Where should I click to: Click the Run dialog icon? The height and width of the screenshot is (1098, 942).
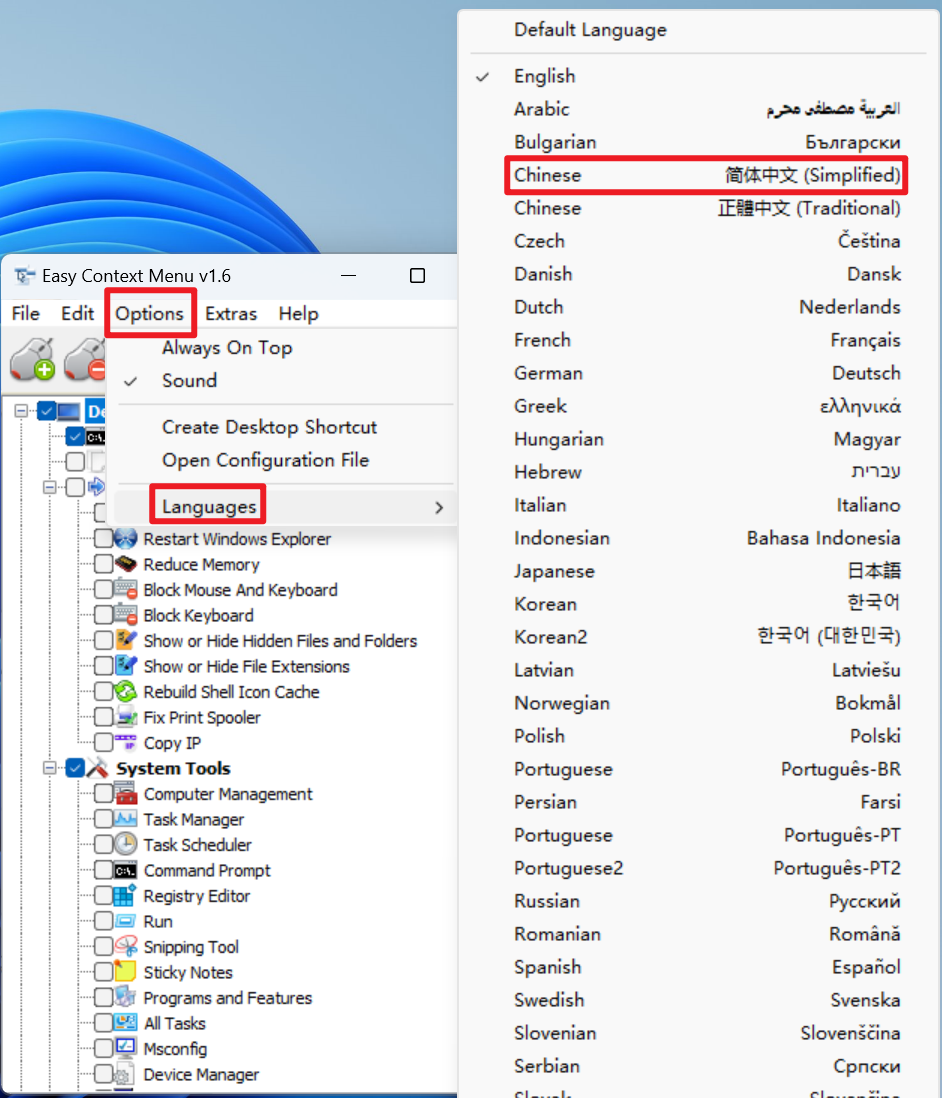126,922
